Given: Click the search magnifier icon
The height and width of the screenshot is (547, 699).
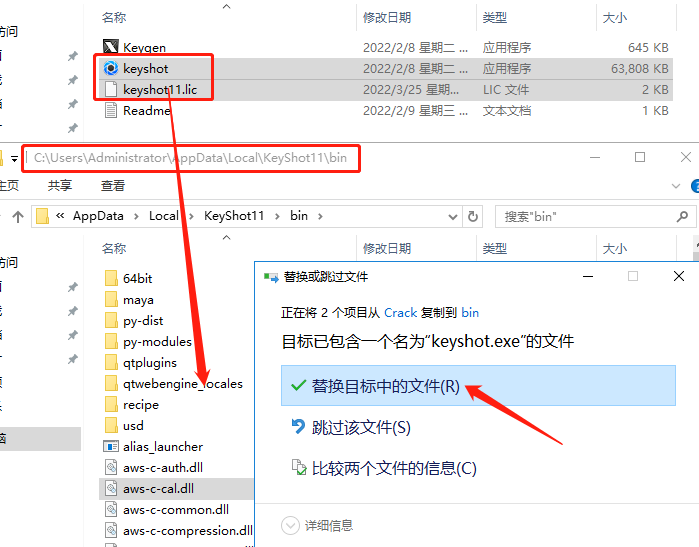Looking at the screenshot, I should point(682,217).
